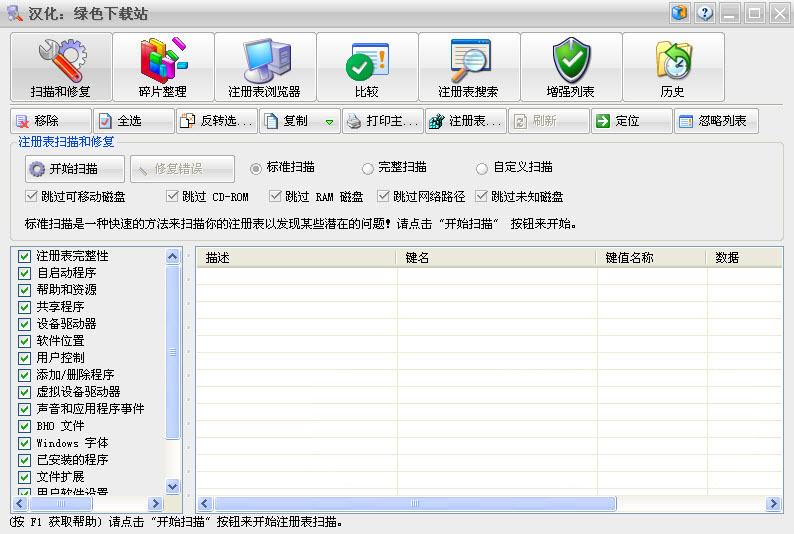794x534 pixels.
Task: Click the help question mark icon in title bar
Action: point(706,13)
